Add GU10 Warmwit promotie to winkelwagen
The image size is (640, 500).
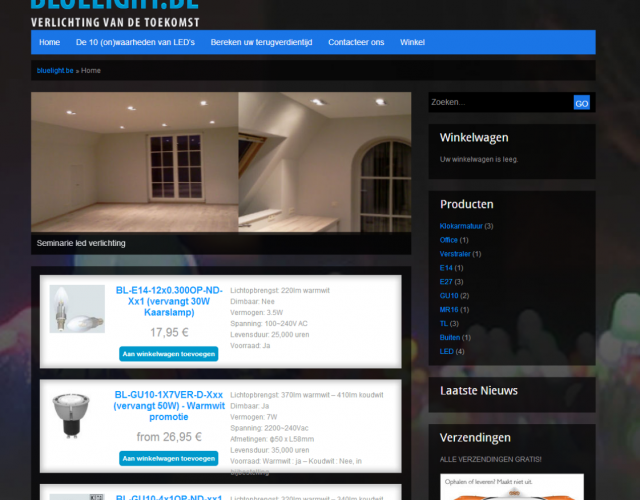pyautogui.click(x=169, y=458)
